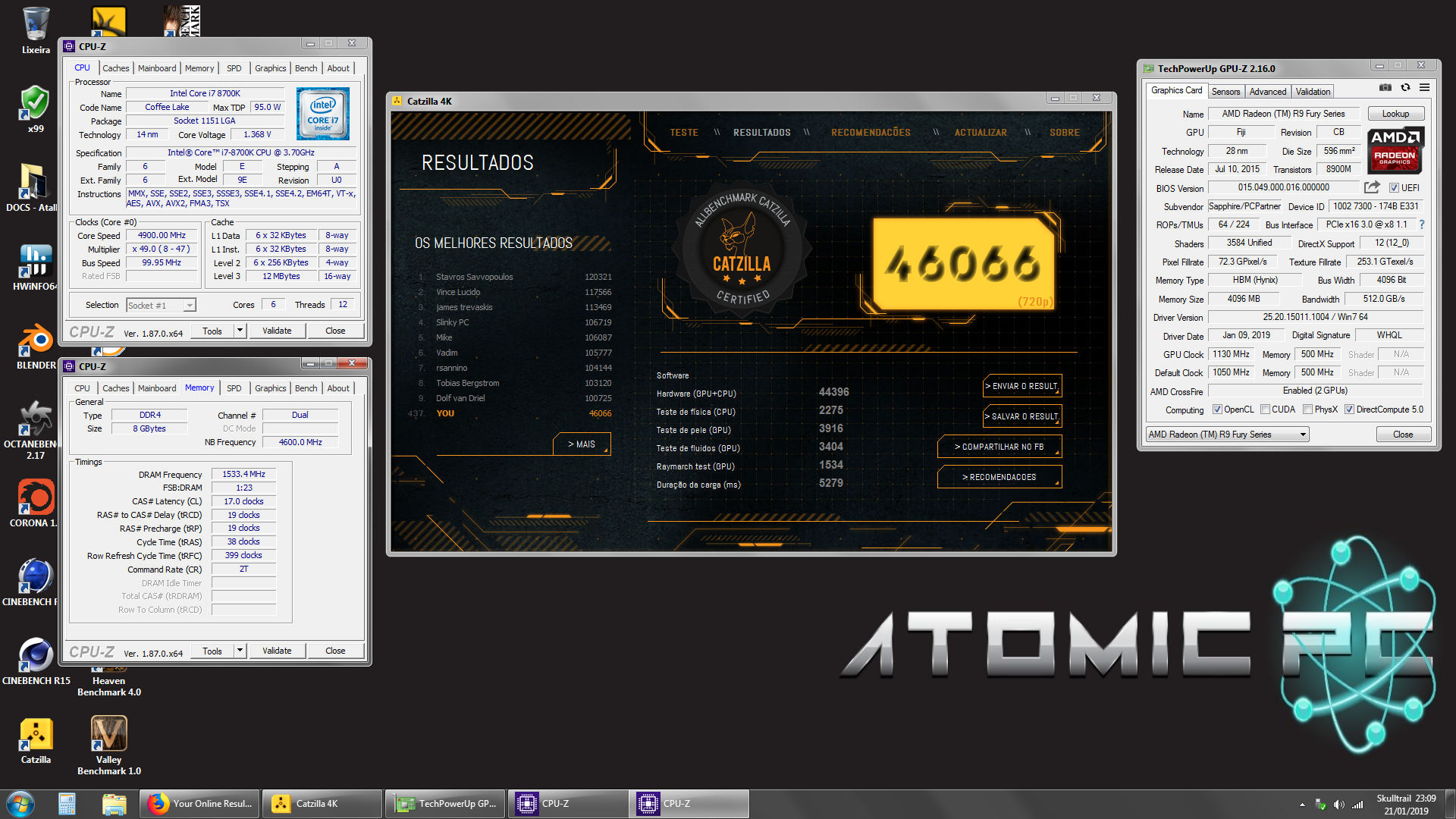Viewport: 1456px width, 819px height.
Task: Click the RECOMENDACOES button in results
Action: (999, 477)
